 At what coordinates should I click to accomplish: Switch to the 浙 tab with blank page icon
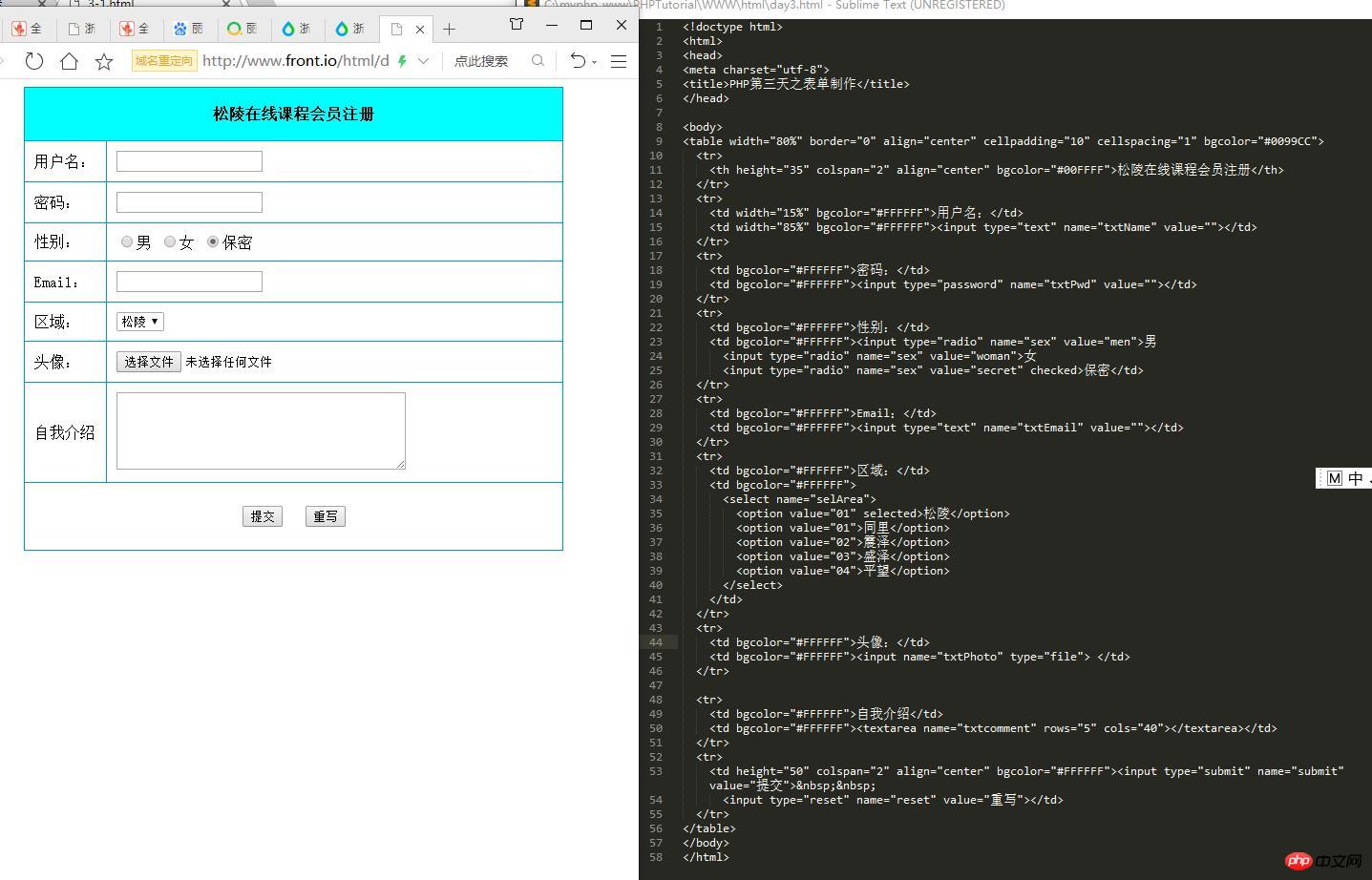coord(81,29)
